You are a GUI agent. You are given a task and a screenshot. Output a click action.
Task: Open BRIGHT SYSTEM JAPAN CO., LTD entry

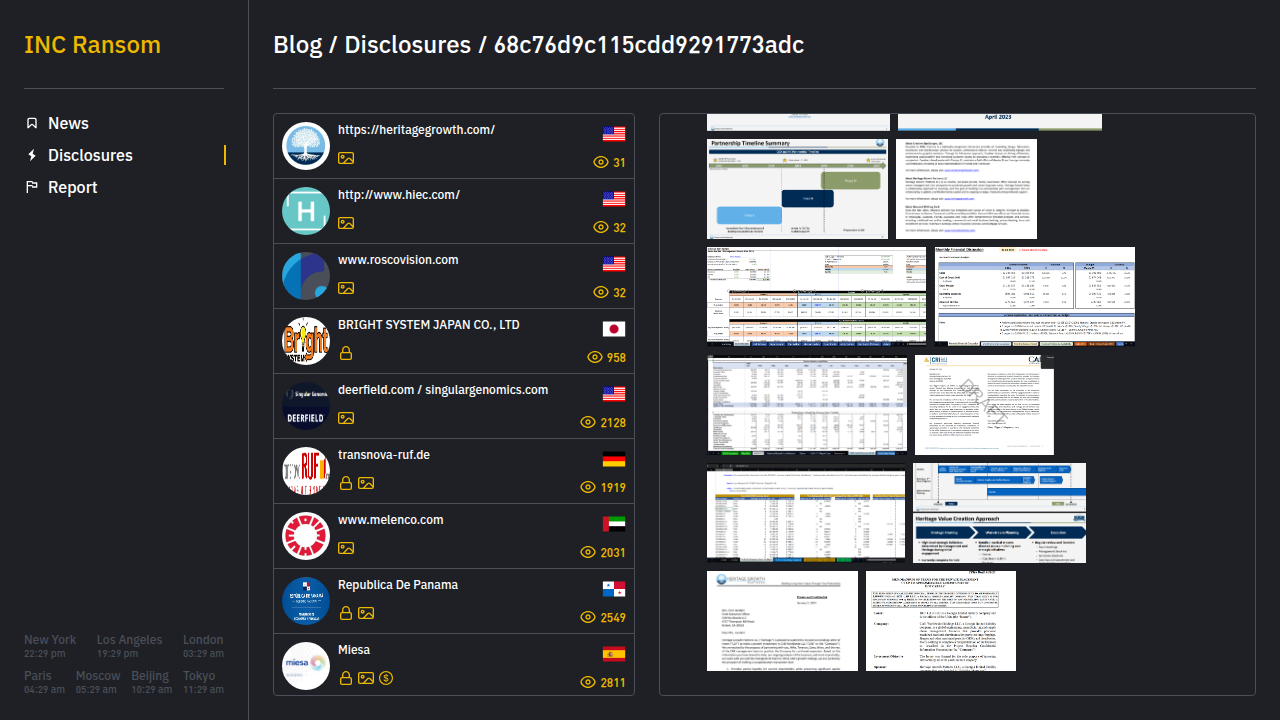point(454,342)
